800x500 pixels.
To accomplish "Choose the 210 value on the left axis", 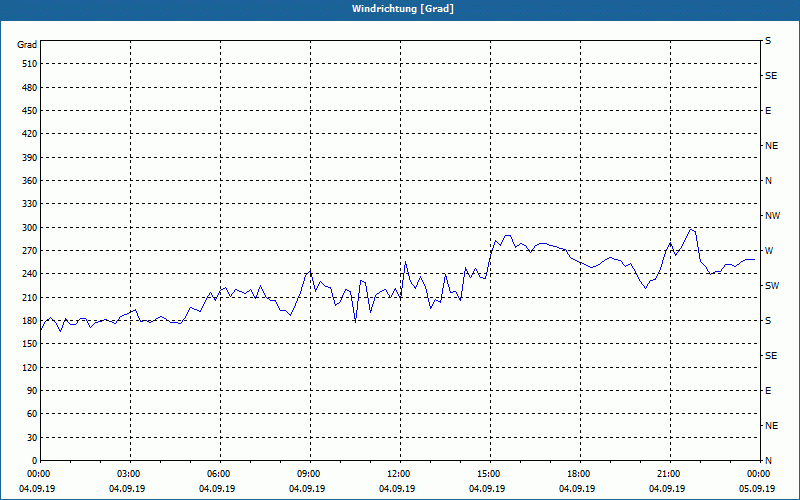I will pos(30,297).
